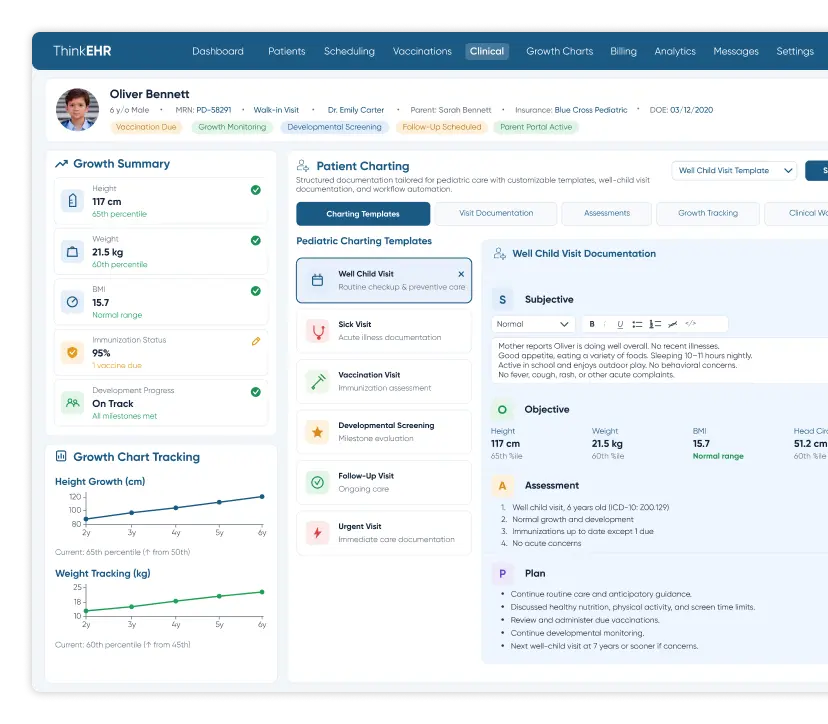Open the Messages section
This screenshot has height=724, width=828.
coord(736,51)
